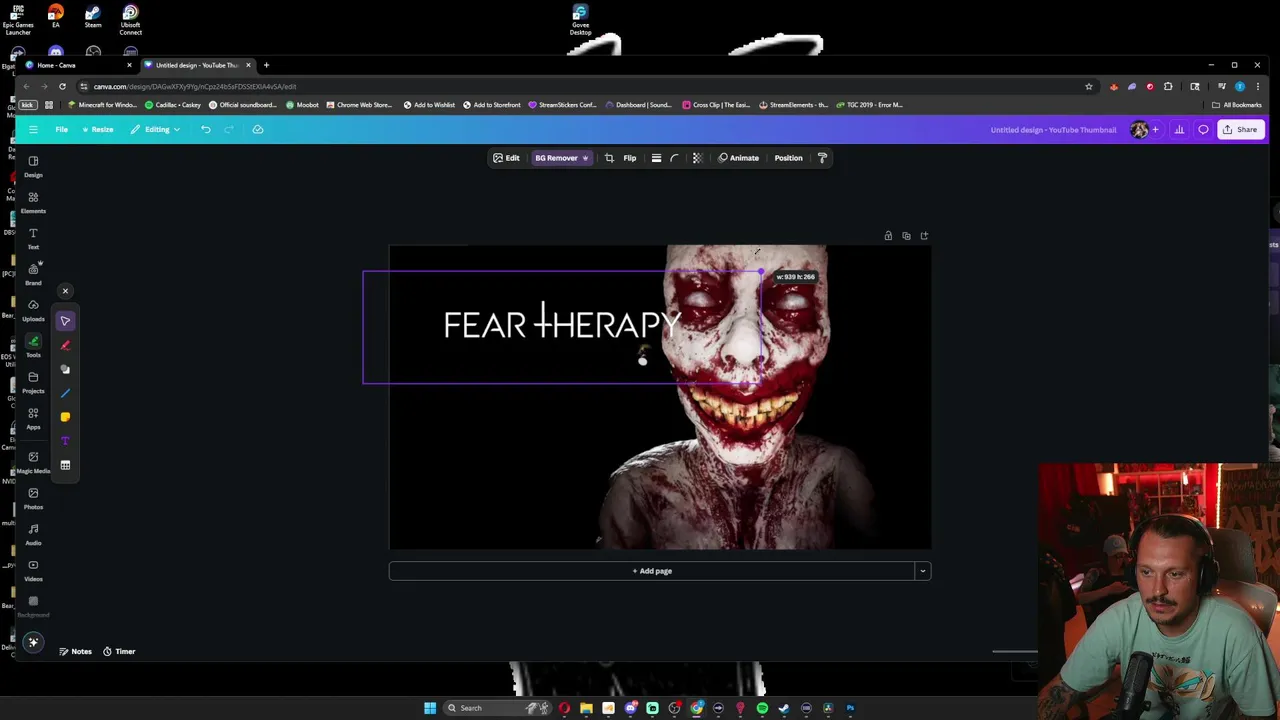1280x720 pixels.
Task: Open the File menu
Action: 61,129
